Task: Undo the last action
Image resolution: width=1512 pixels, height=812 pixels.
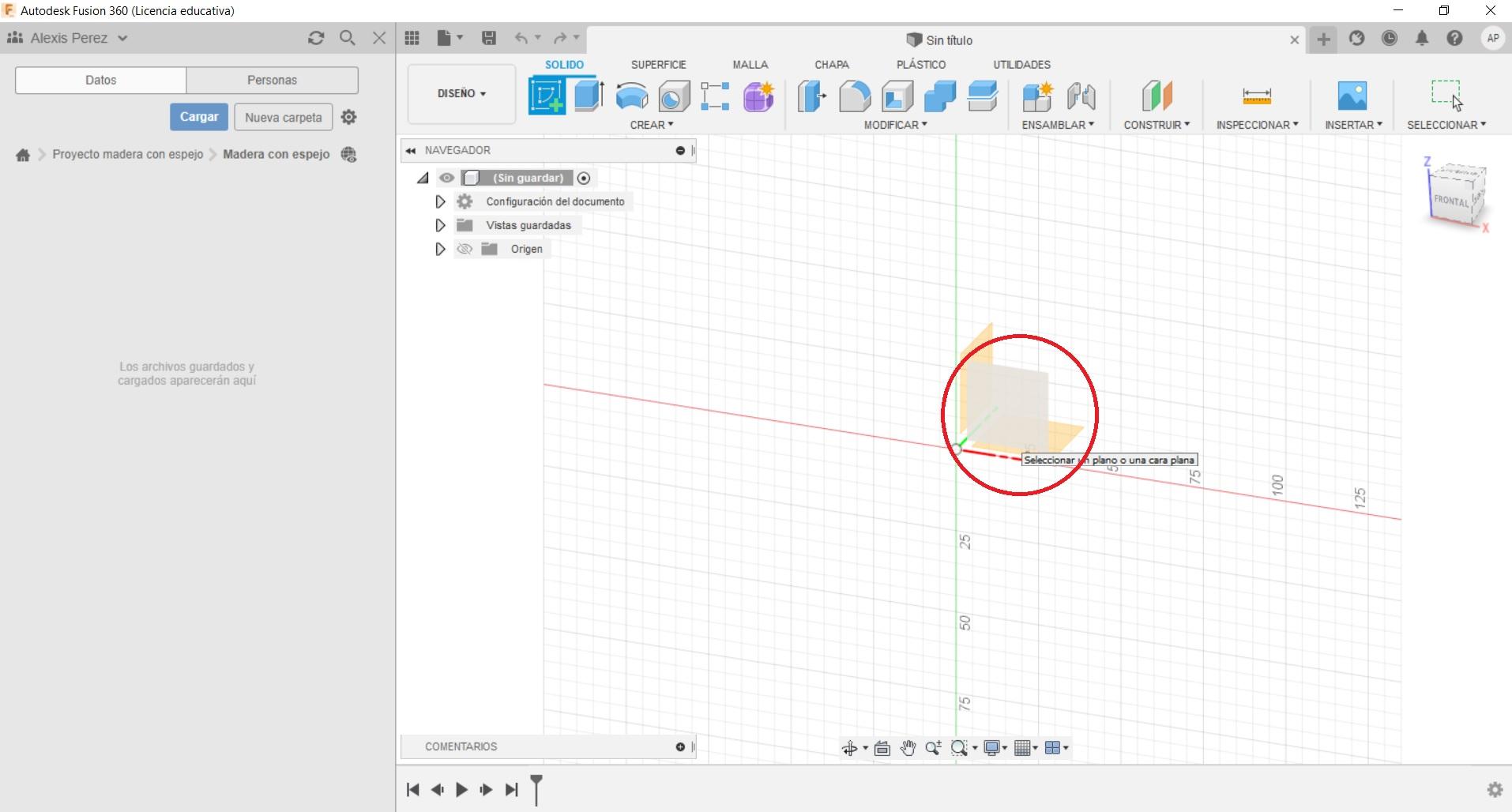Action: coord(521,38)
